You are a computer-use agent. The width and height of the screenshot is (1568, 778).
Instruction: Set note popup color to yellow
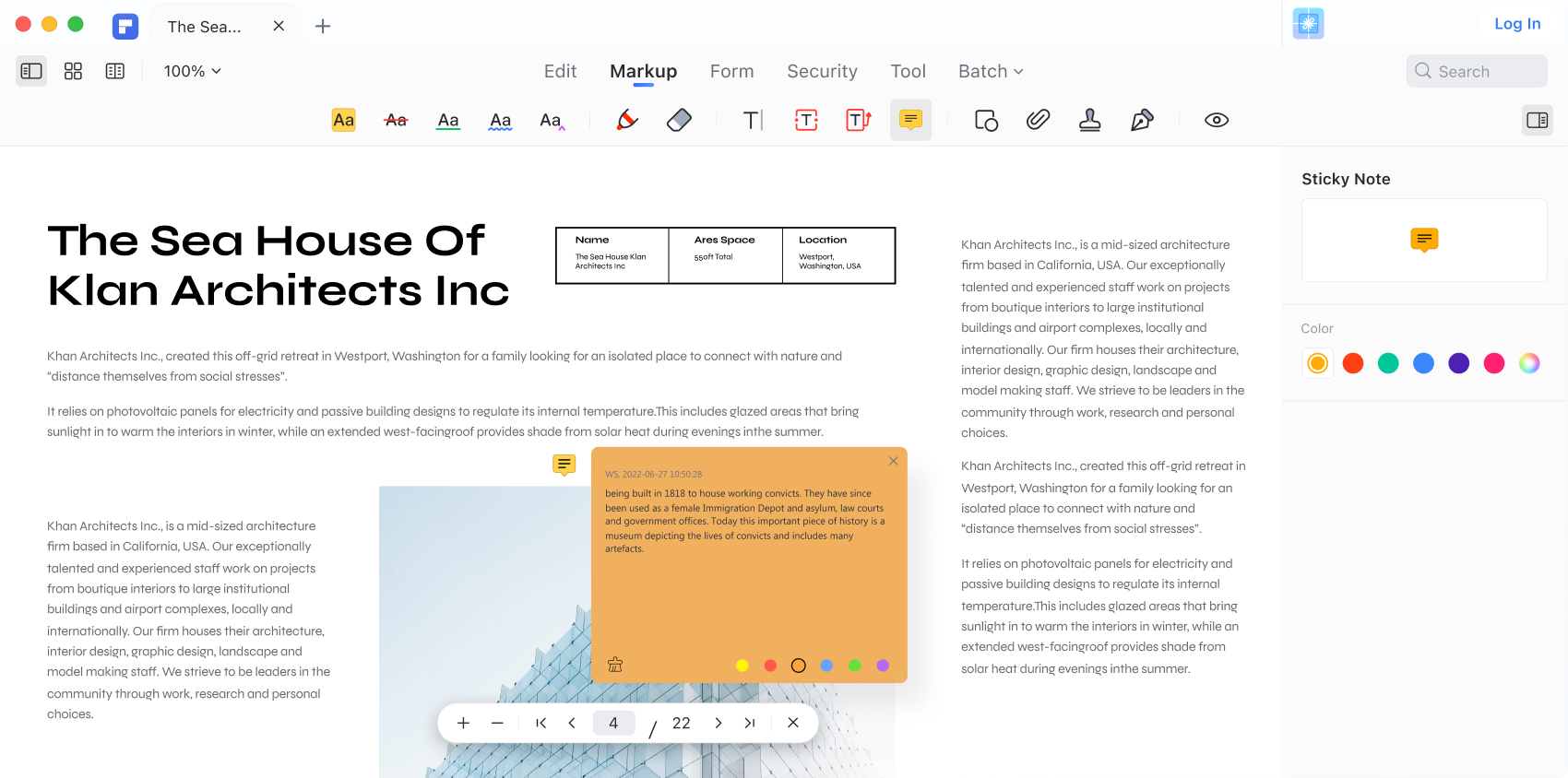pyautogui.click(x=742, y=666)
